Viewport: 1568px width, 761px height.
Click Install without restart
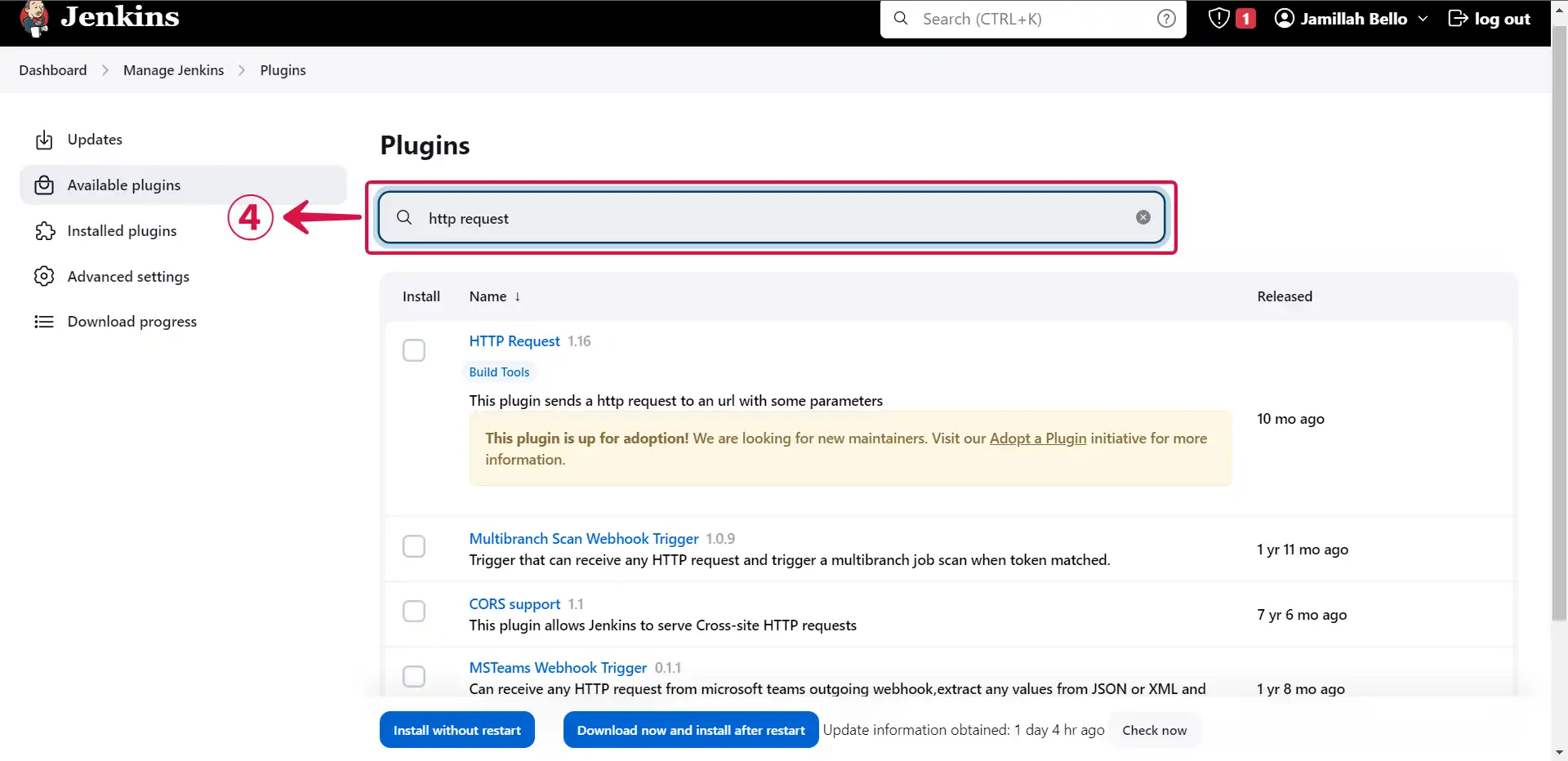pos(457,730)
